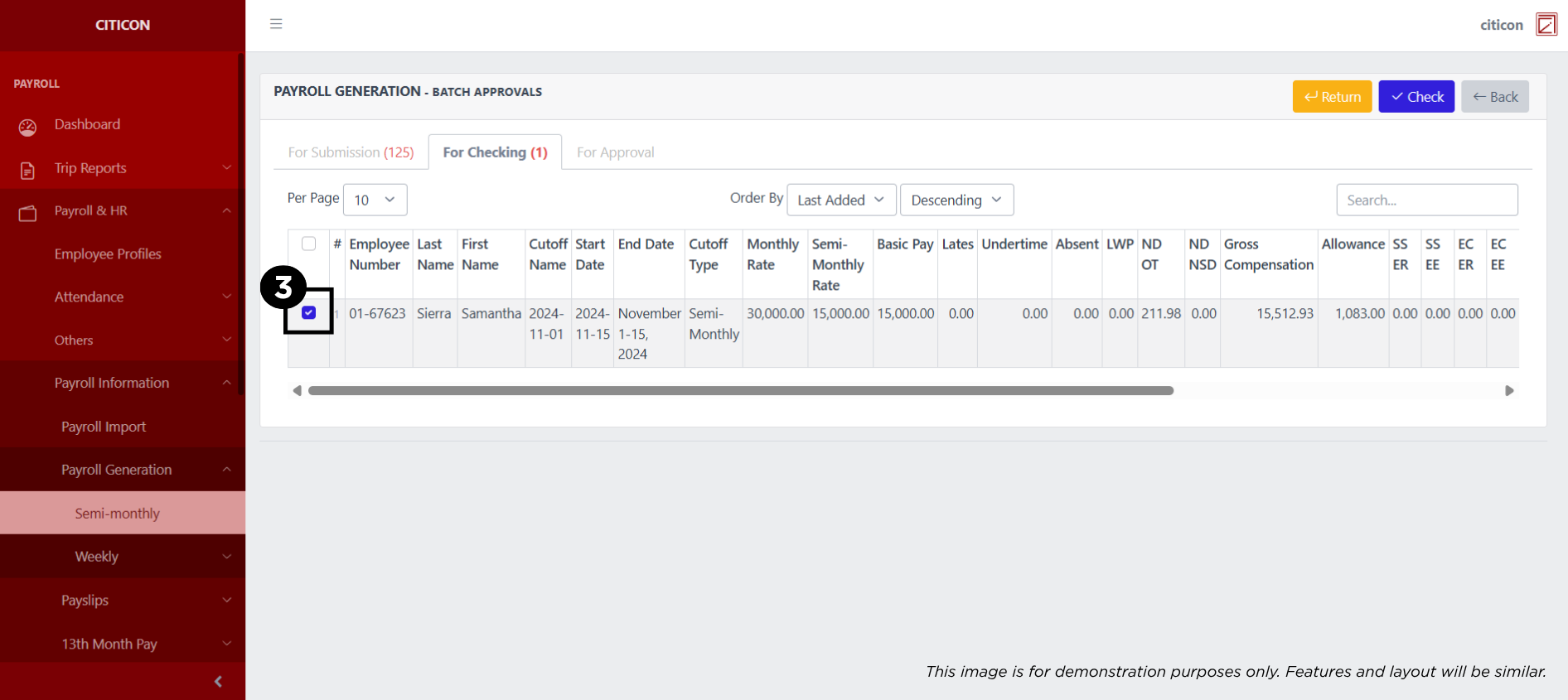The width and height of the screenshot is (1568, 700).
Task: Click the Dashboard gauge icon
Action: (x=27, y=127)
